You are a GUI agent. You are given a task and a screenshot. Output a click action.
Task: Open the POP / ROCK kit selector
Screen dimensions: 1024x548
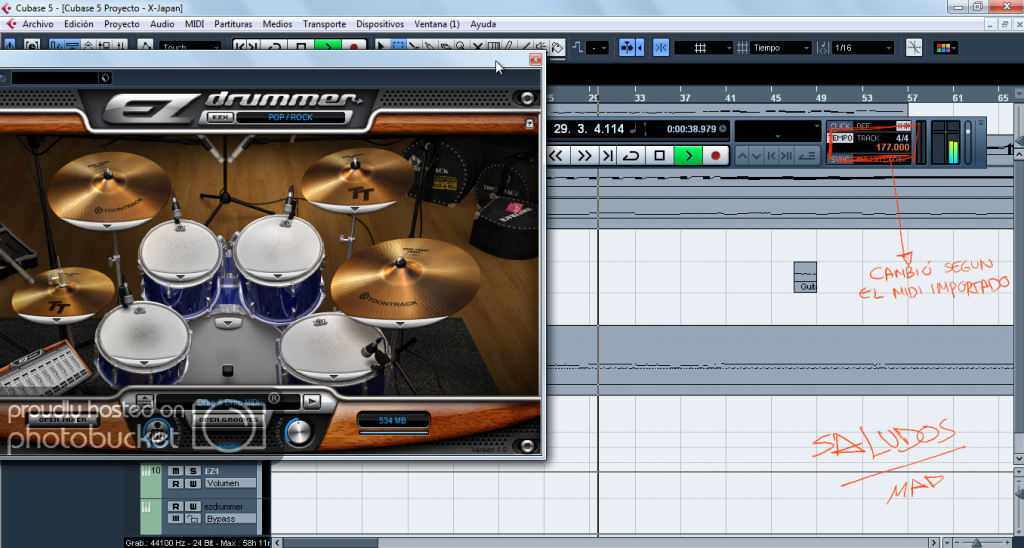pos(290,117)
